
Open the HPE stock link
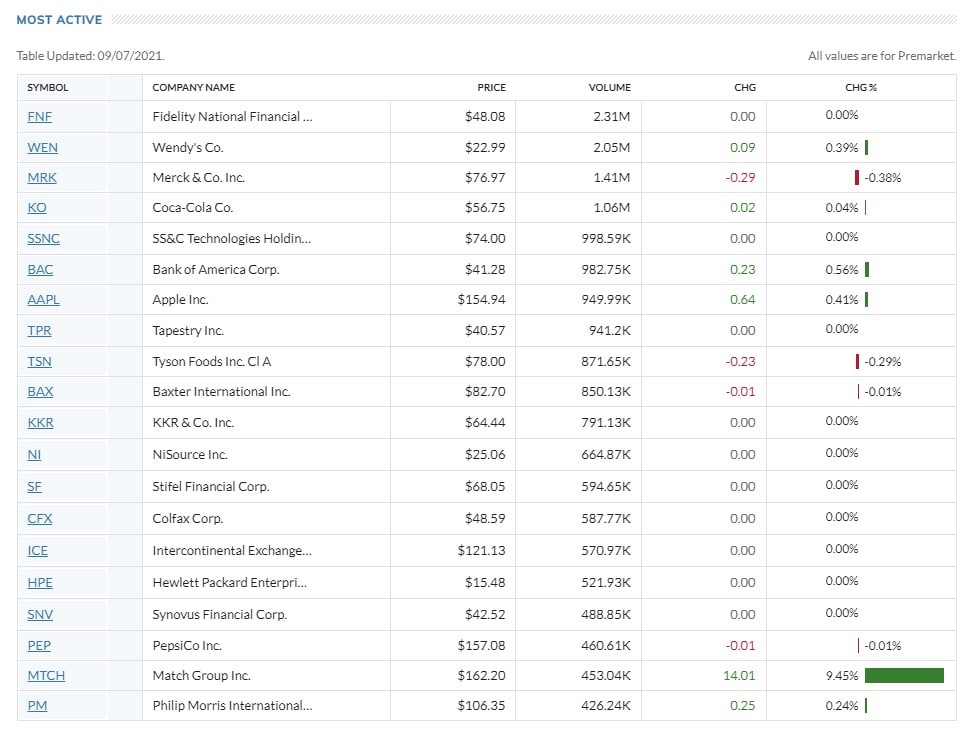tap(40, 583)
